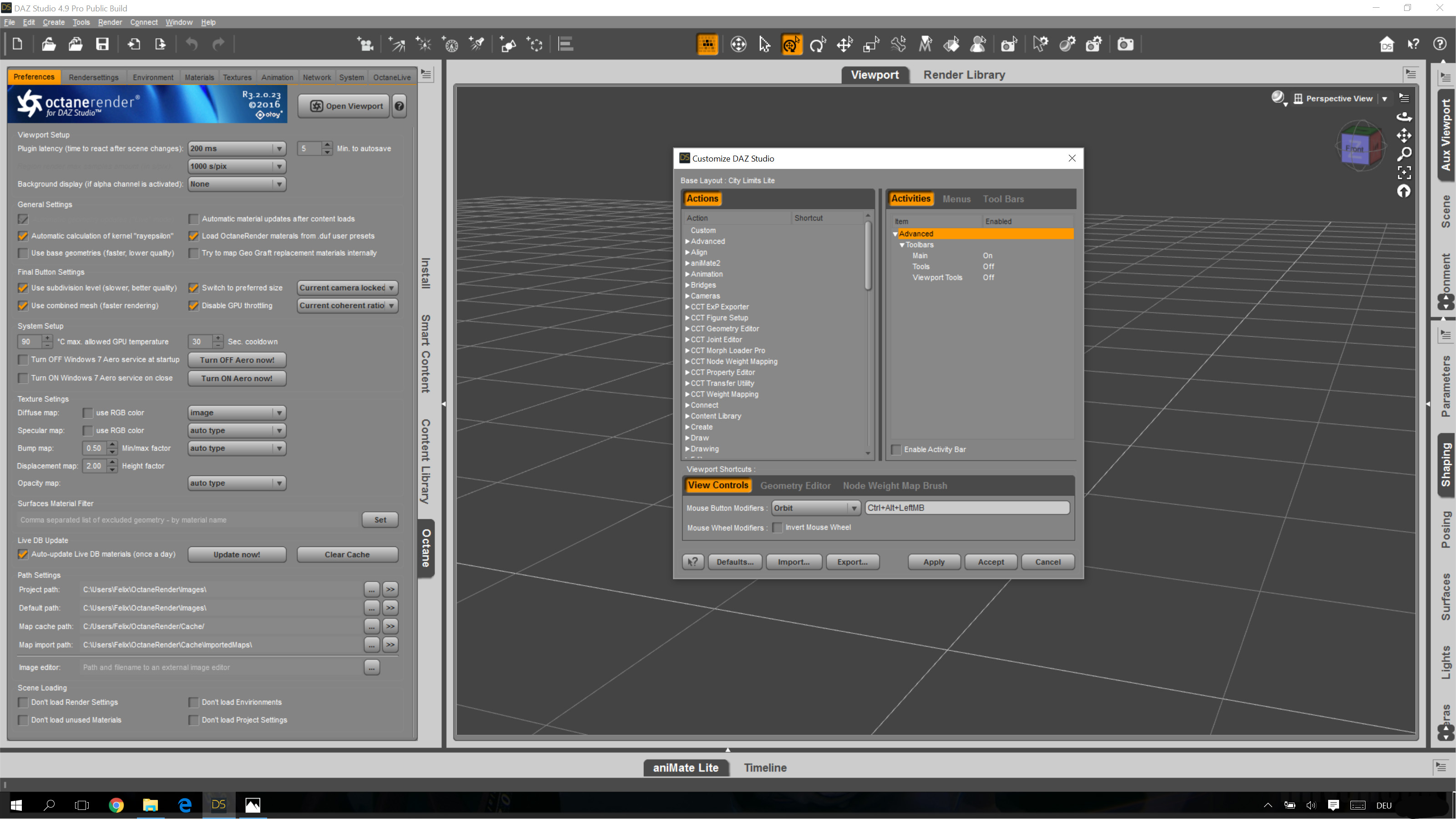Viewport: 1456px width, 819px height.
Task: Select the Rotate tool icon
Action: pyautogui.click(x=817, y=44)
